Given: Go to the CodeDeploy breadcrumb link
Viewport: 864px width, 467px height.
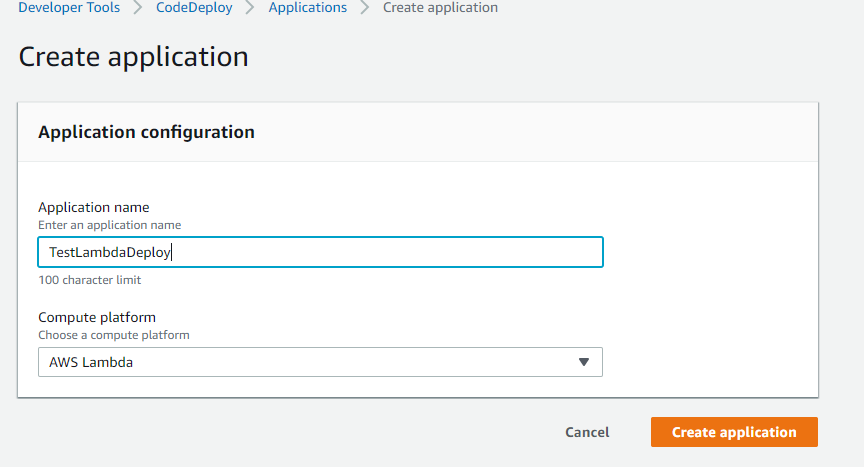Looking at the screenshot, I should [x=194, y=8].
